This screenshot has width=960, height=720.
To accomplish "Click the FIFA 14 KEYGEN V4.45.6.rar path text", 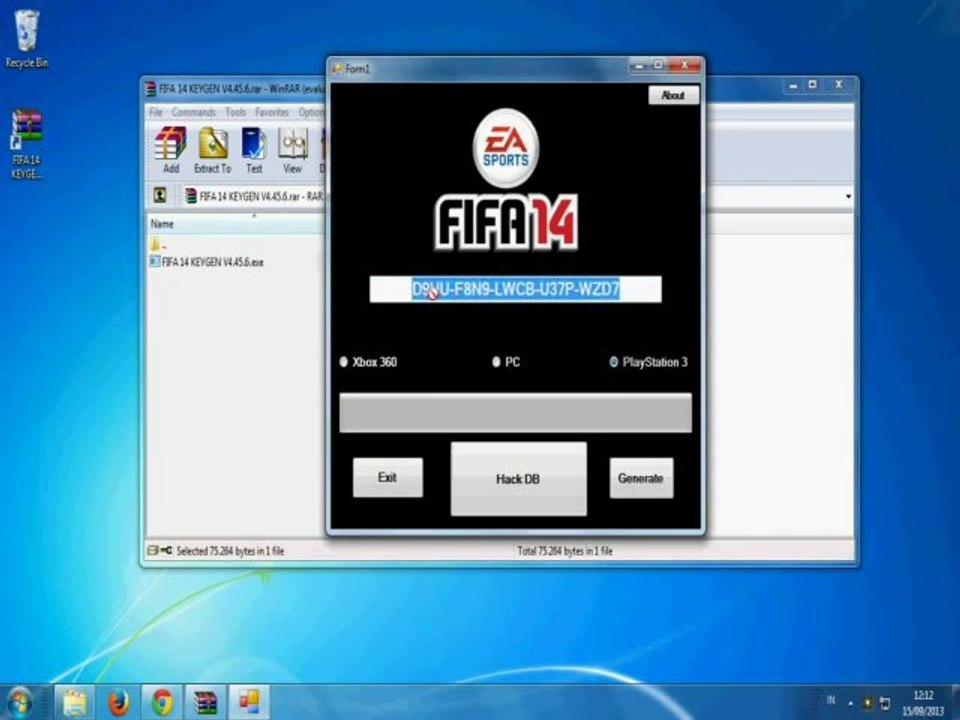I will tap(261, 197).
